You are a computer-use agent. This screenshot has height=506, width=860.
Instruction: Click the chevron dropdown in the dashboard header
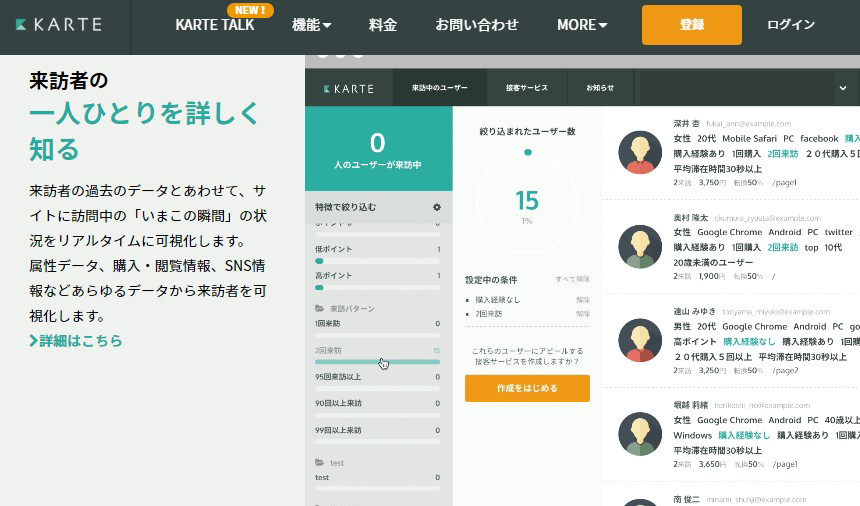point(845,88)
